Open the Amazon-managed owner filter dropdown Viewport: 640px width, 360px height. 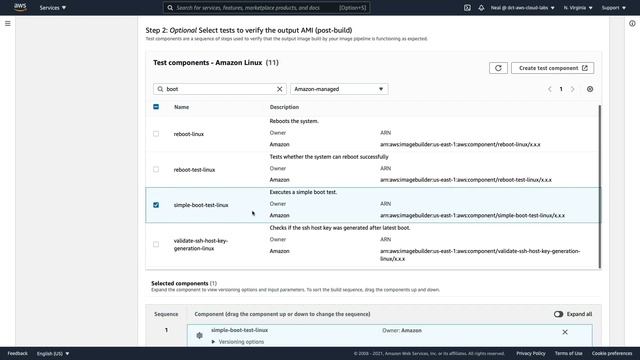(339, 89)
